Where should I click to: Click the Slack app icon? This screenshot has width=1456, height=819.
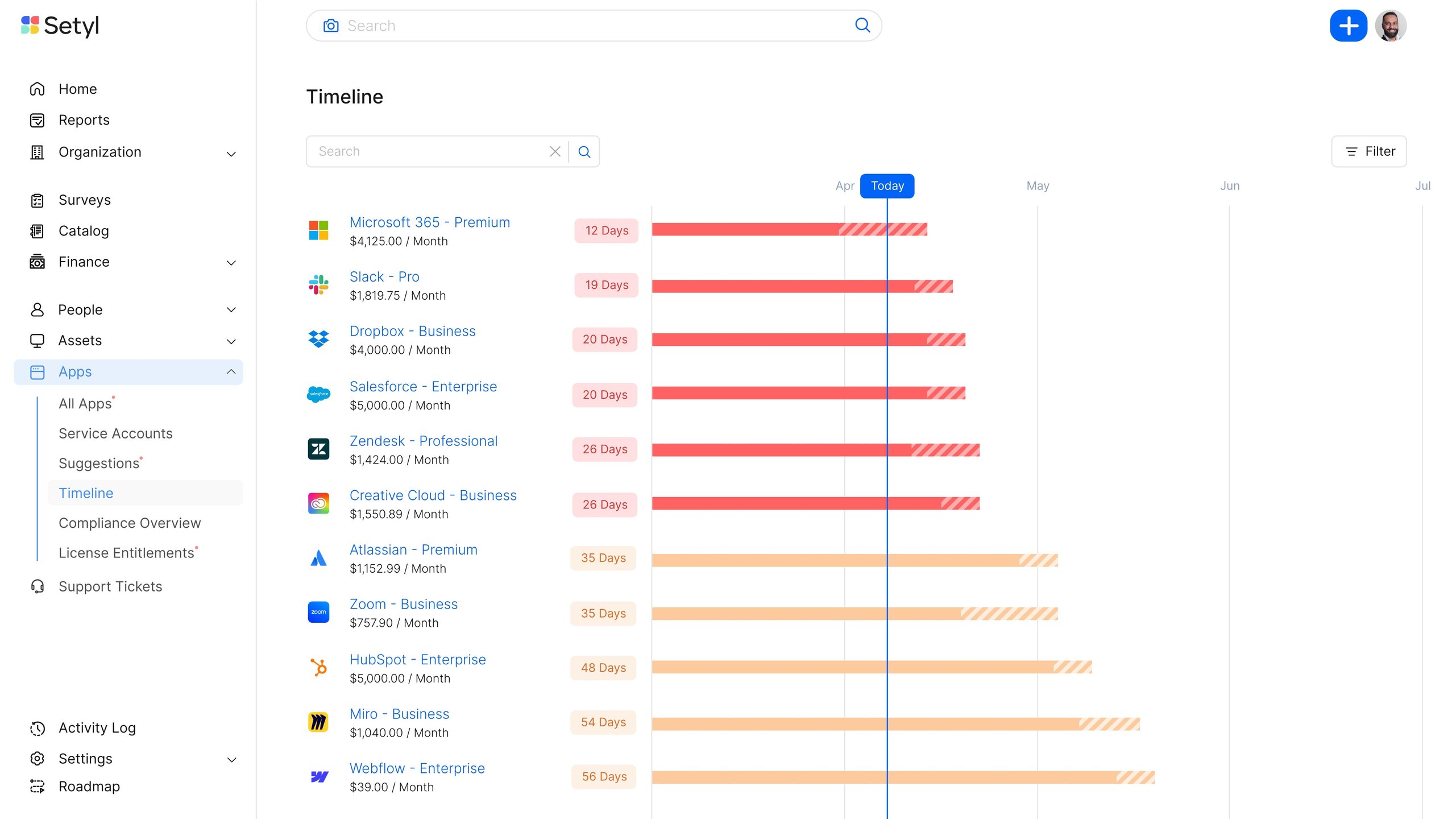pos(318,285)
